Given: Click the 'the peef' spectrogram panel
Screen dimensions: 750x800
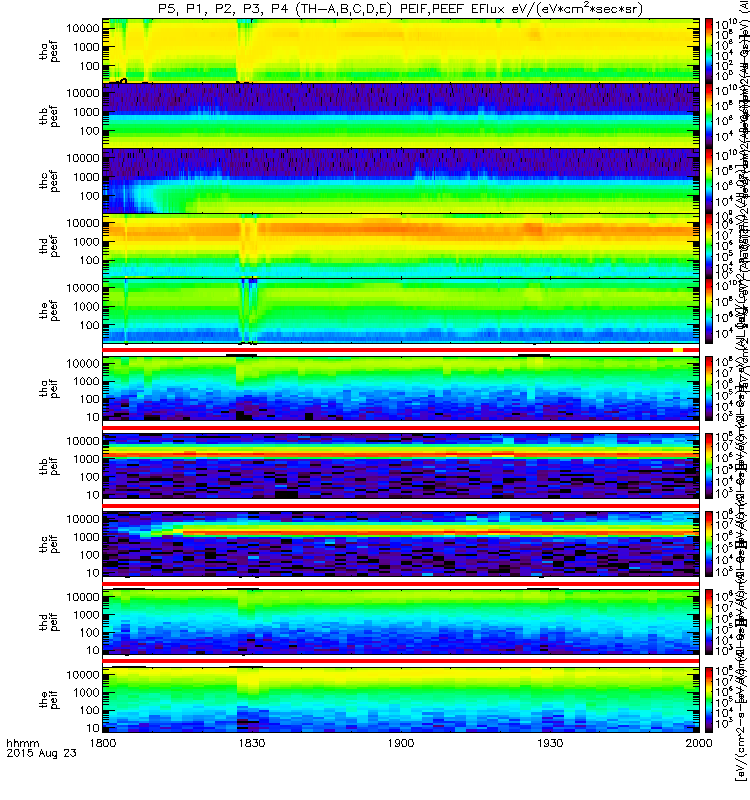Looking at the screenshot, I should [x=401, y=310].
